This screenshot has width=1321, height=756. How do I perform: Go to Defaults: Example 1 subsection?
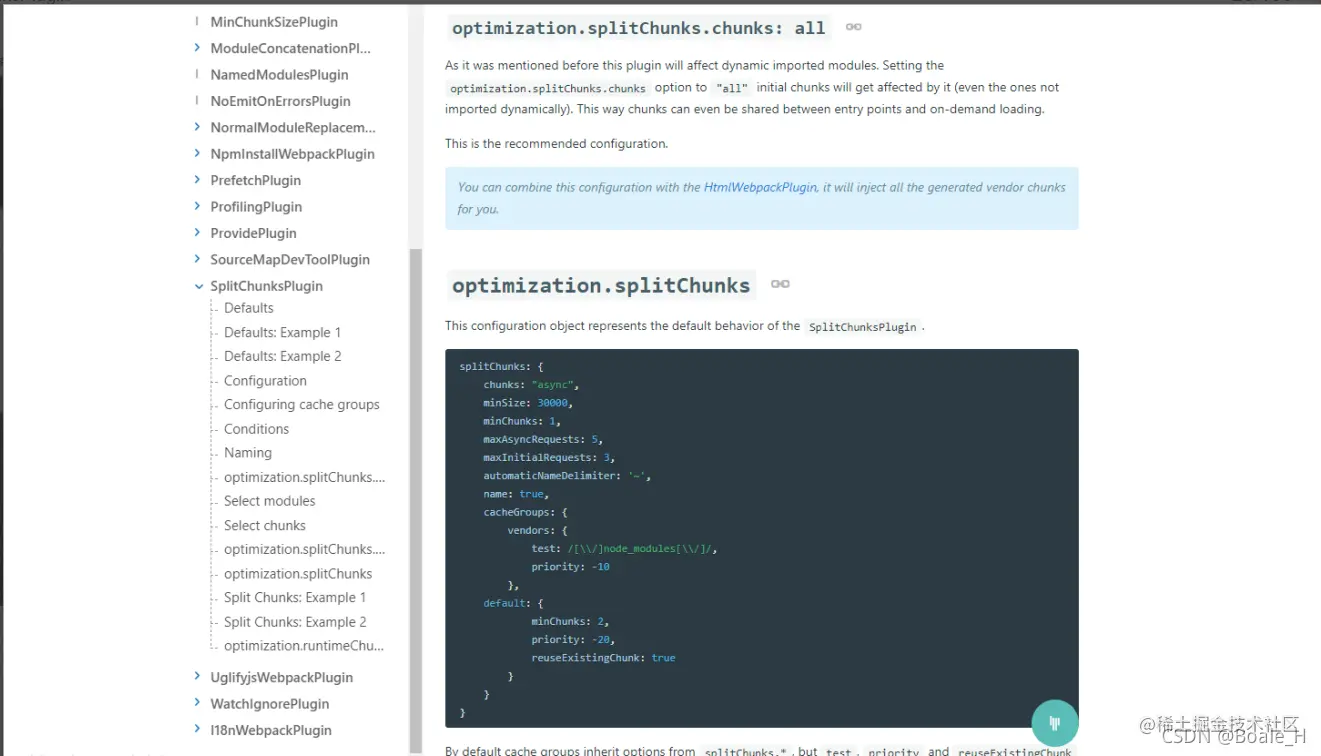coord(282,332)
